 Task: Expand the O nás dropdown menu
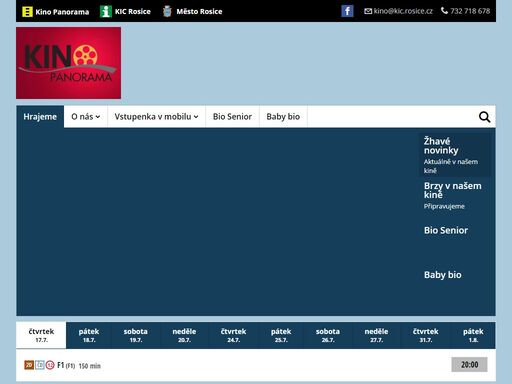[86, 117]
